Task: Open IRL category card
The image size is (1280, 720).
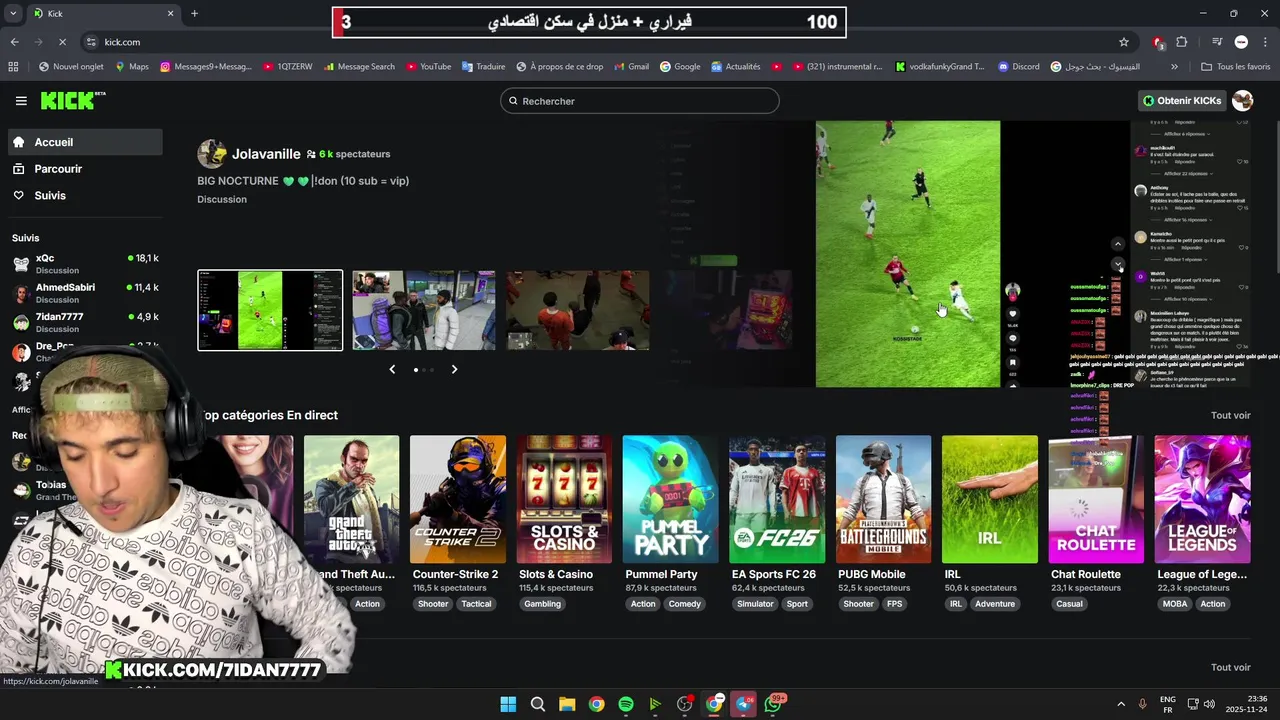Action: click(990, 499)
